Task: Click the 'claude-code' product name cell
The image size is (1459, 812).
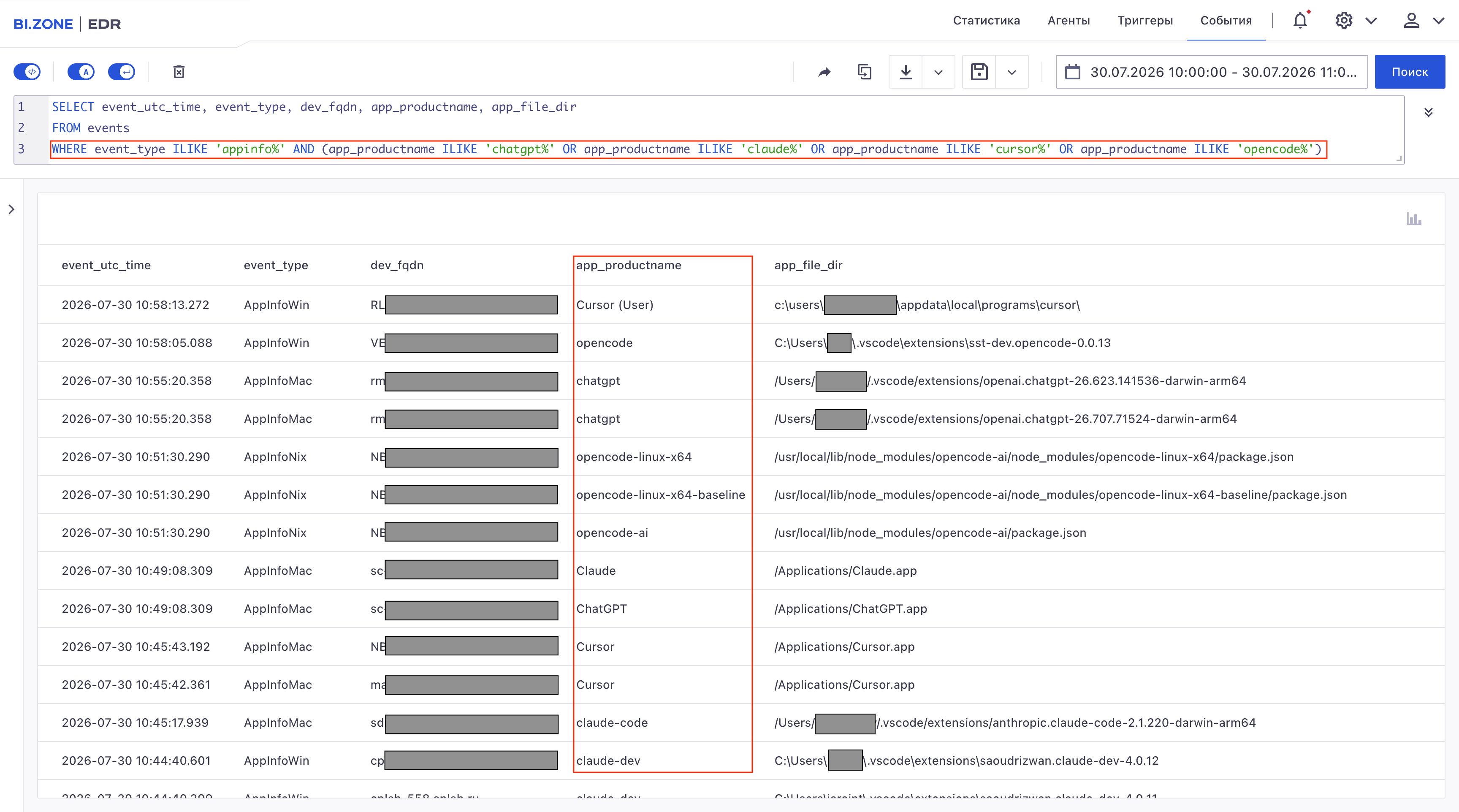Action: point(612,723)
